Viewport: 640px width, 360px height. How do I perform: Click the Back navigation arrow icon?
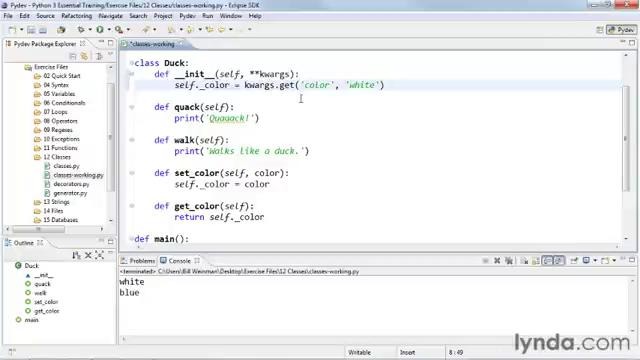click(x=222, y=30)
